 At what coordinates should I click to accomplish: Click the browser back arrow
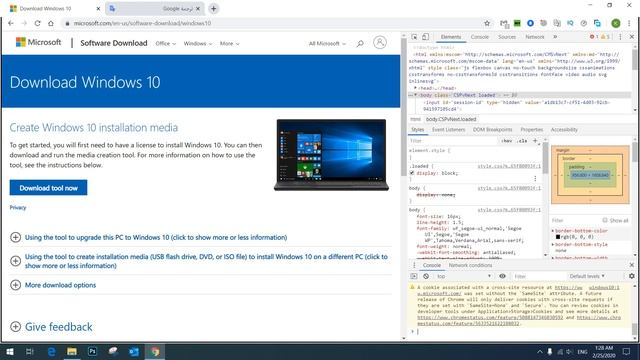point(11,23)
